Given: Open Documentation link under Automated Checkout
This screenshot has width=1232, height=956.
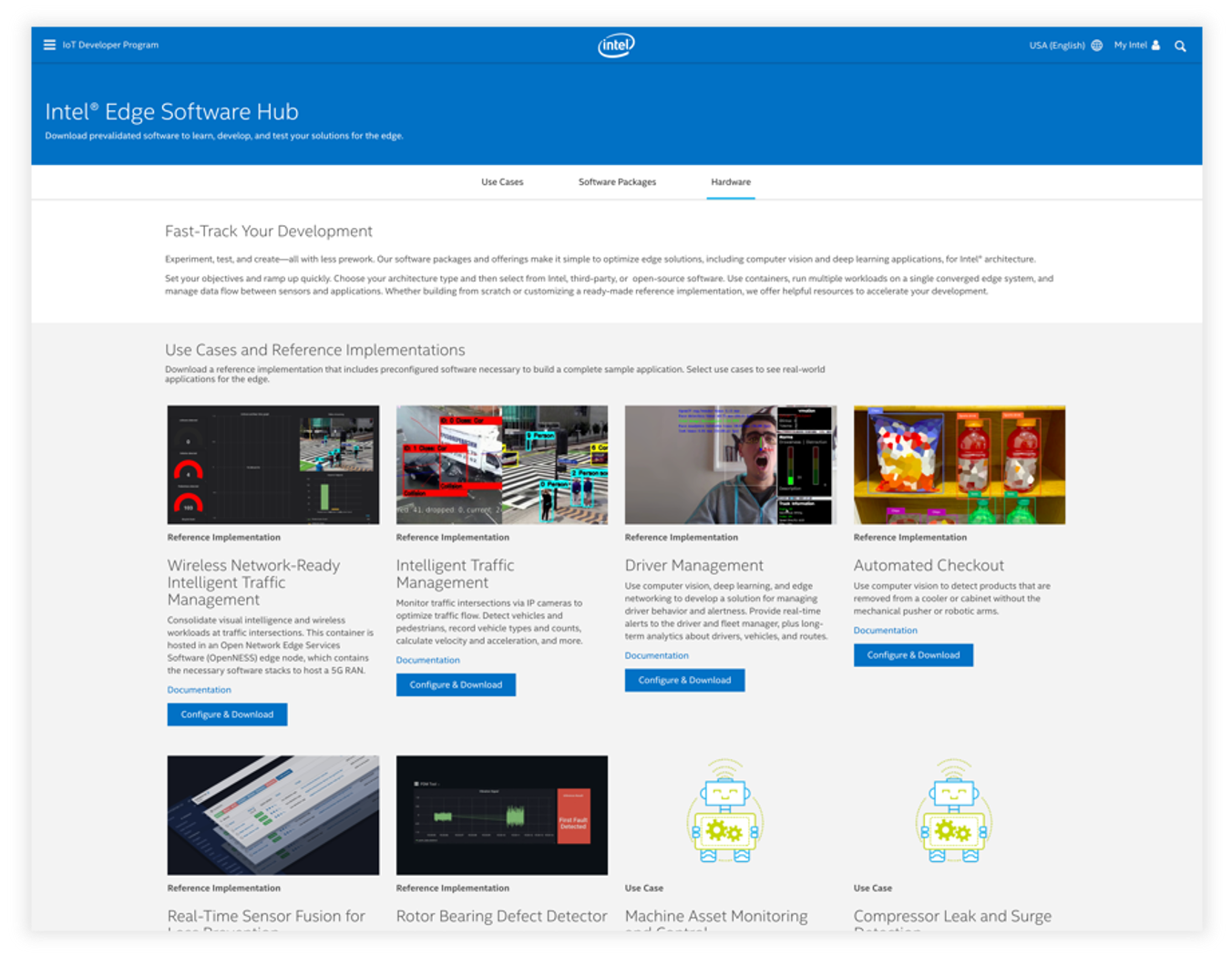Looking at the screenshot, I should tap(885, 631).
